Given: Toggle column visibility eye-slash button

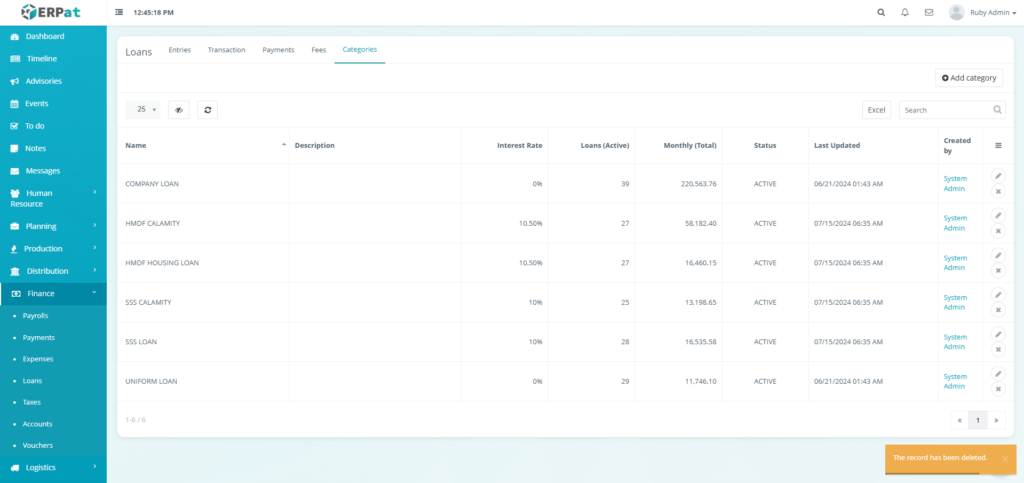Looking at the screenshot, I should point(179,110).
